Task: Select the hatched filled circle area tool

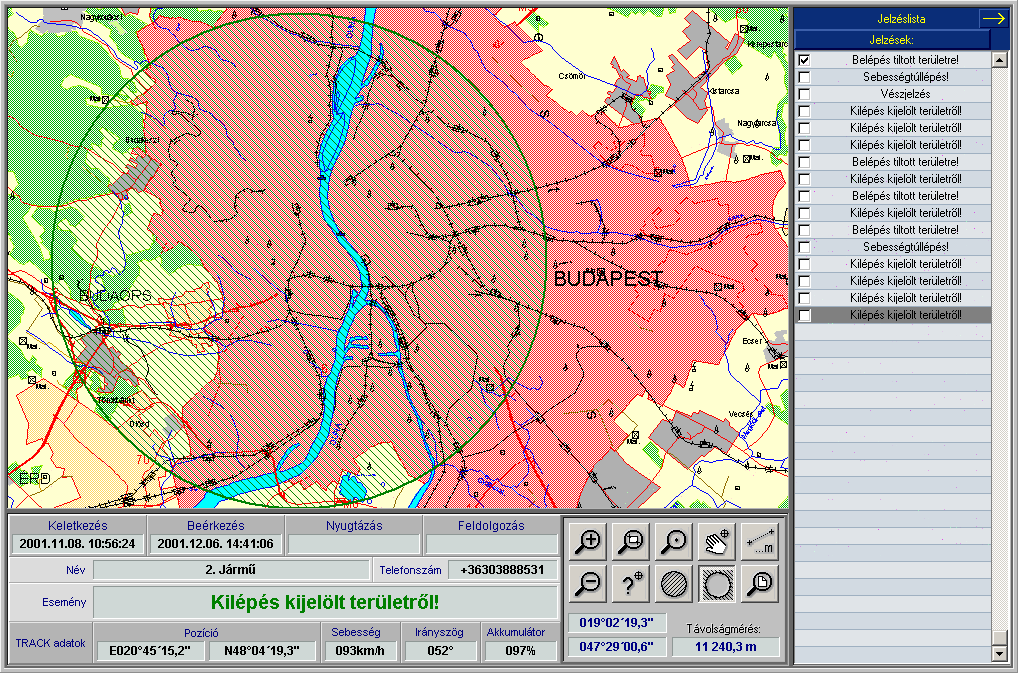Action: (674, 584)
